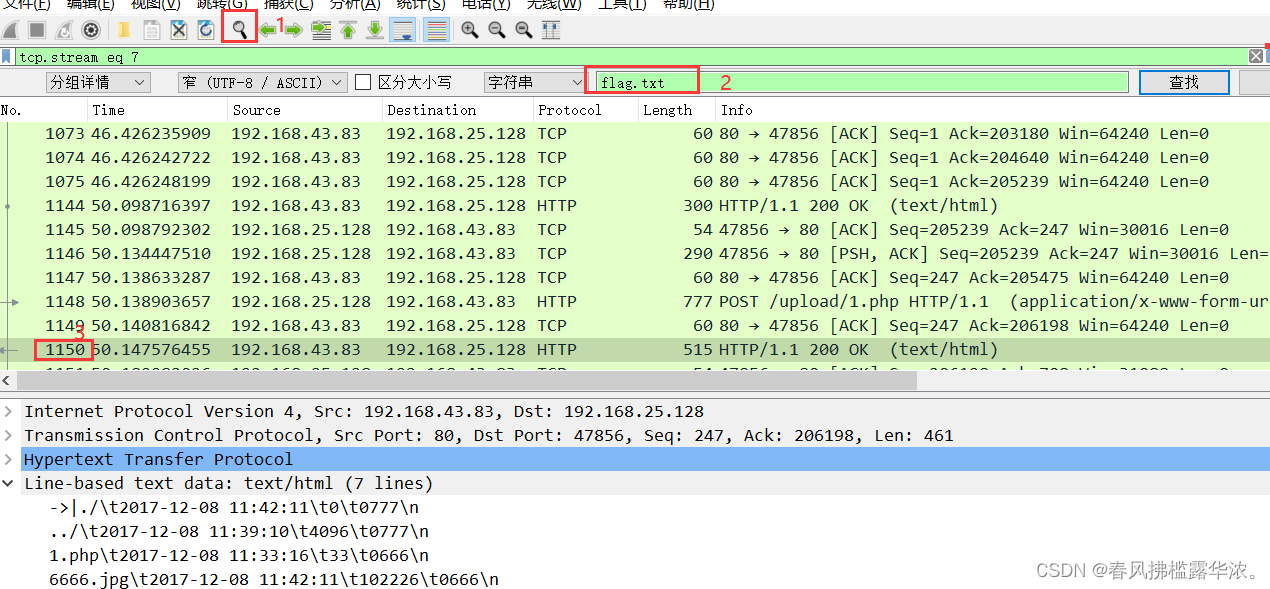
Task: Expand Transmission Control Protocol section
Action: (8, 435)
